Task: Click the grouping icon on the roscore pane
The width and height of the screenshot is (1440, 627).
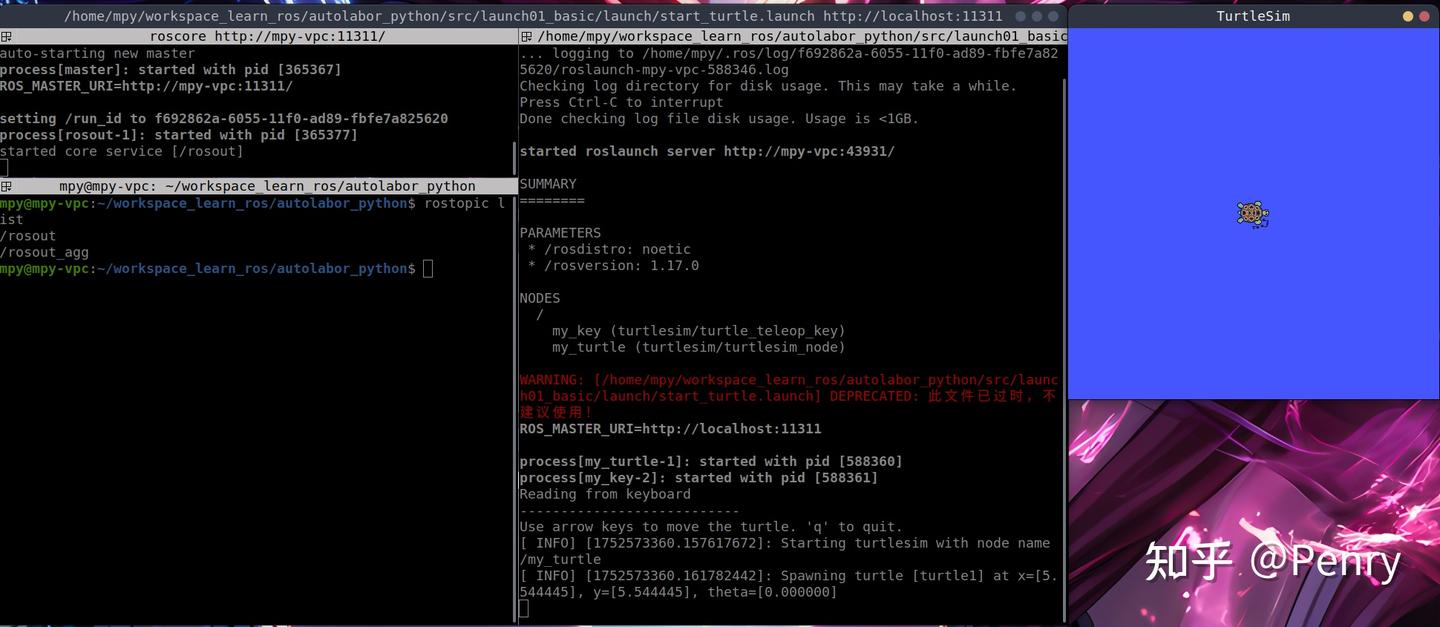Action: pos(6,36)
